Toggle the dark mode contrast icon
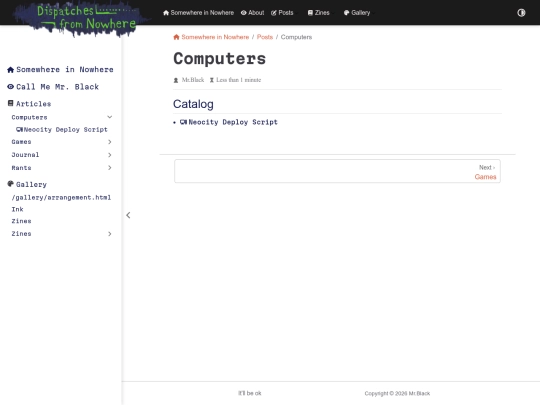 point(521,13)
